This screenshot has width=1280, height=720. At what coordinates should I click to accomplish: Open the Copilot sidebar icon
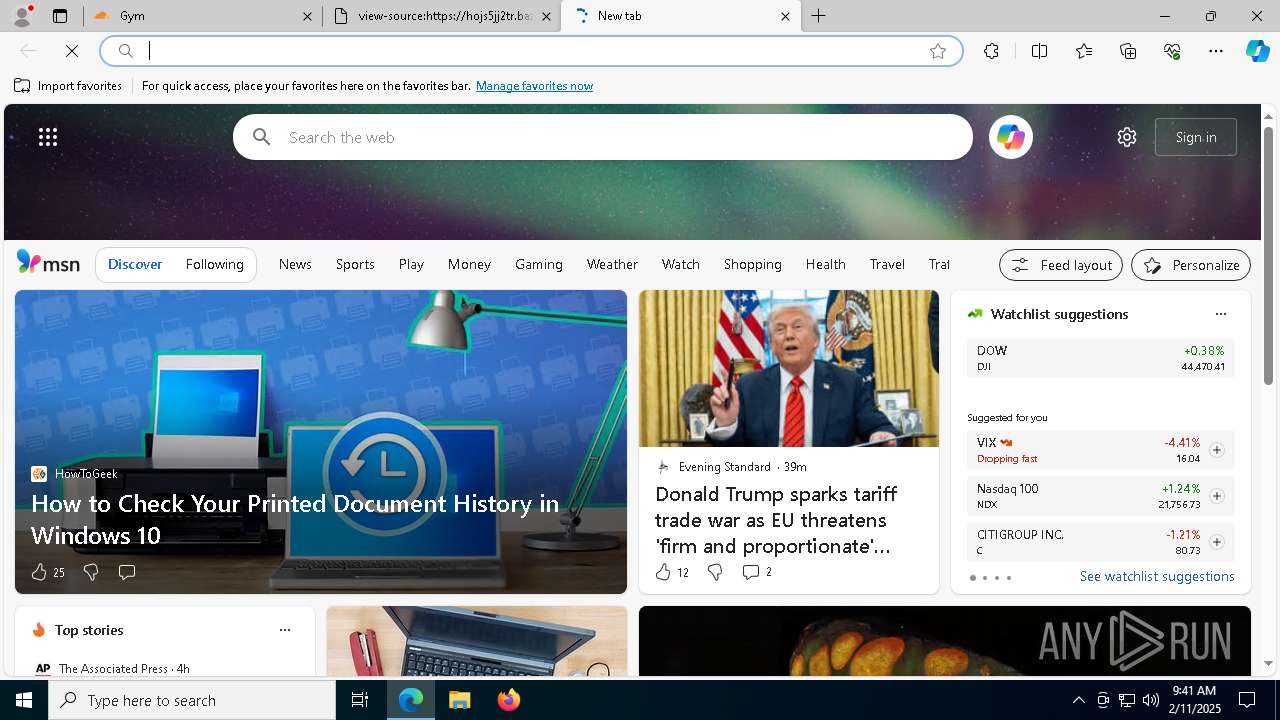coord(1257,51)
